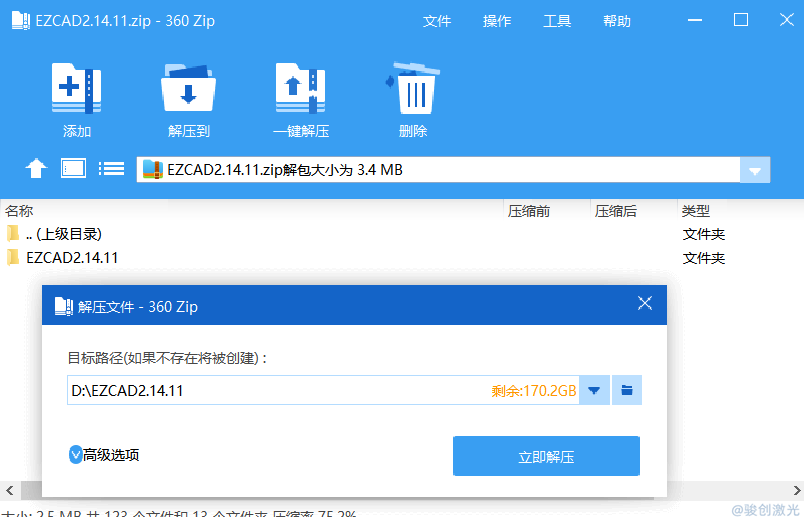The image size is (804, 517).
Task: Click the 删除 (Delete) trash icon
Action: (x=413, y=88)
